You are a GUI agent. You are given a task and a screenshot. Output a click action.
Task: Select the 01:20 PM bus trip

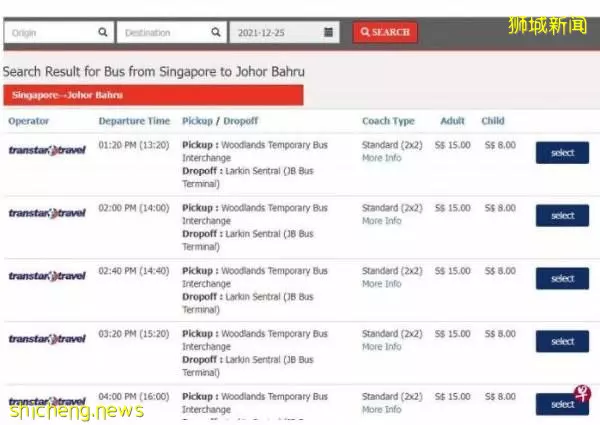pos(562,153)
